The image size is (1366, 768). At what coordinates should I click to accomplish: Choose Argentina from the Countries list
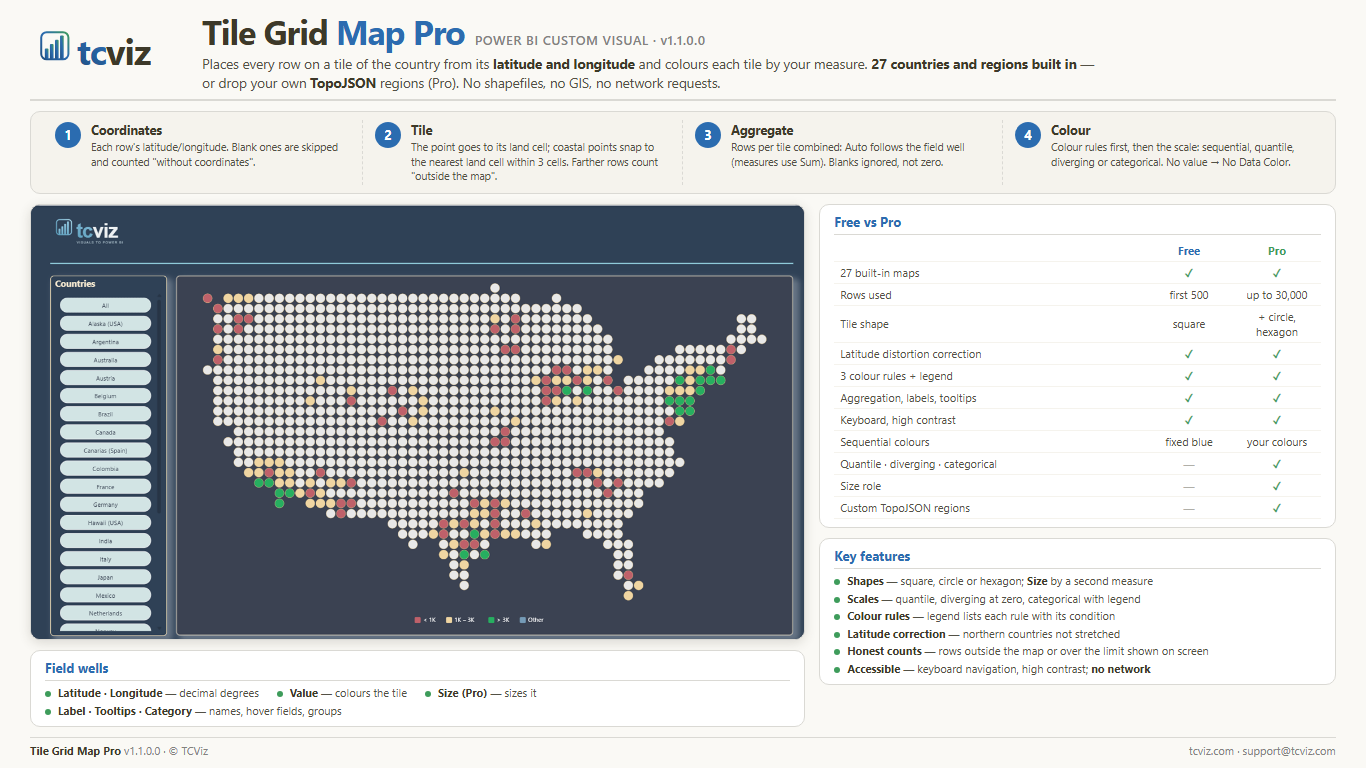[105, 341]
